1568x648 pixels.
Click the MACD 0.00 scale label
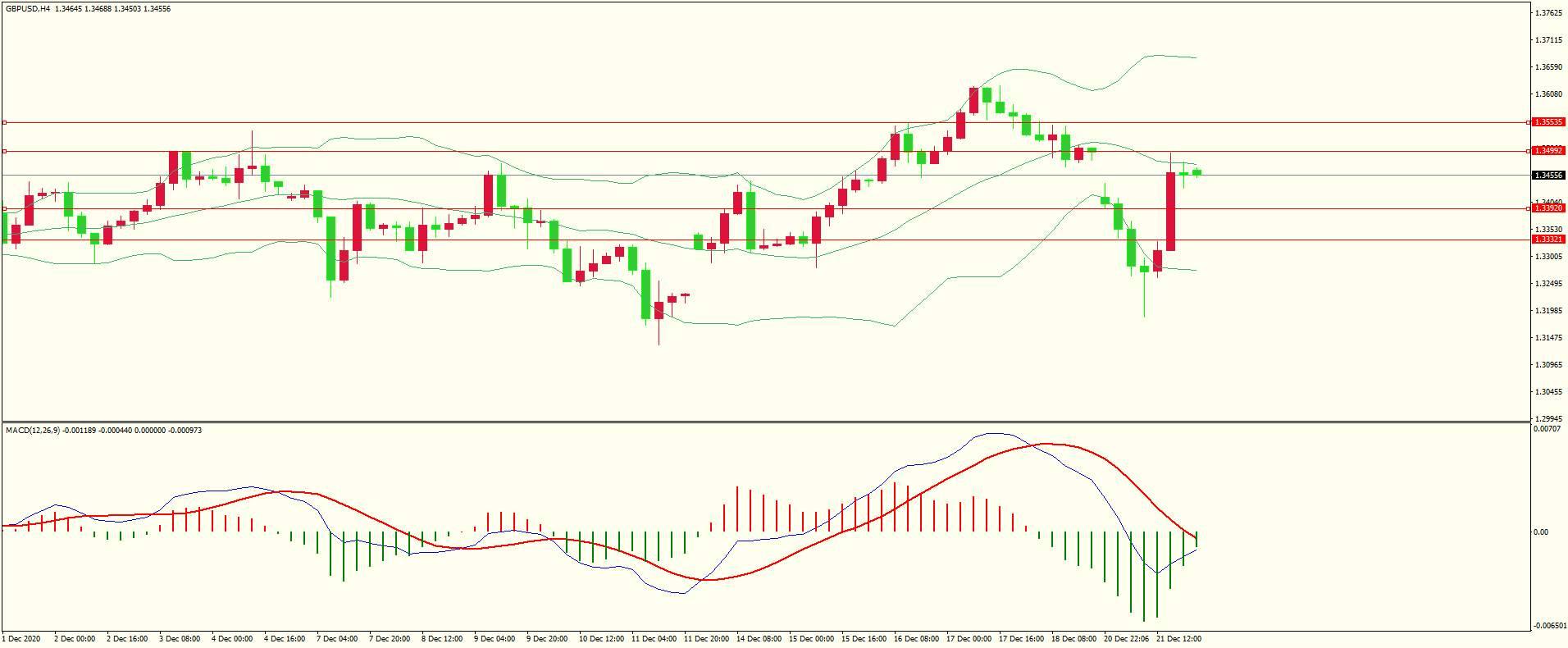click(x=1542, y=532)
